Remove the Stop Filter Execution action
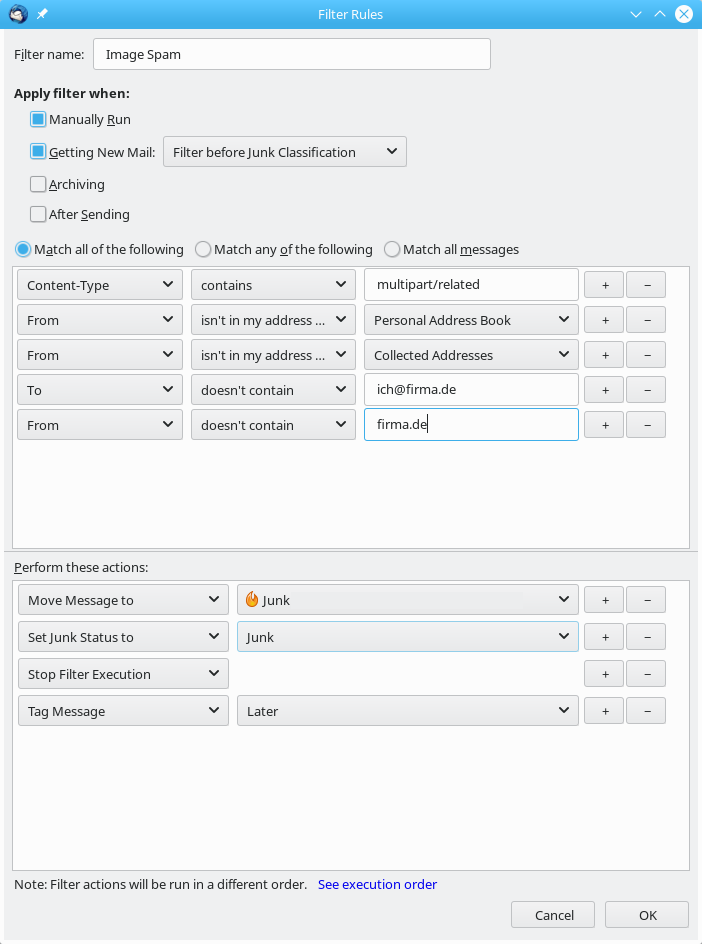 646,674
